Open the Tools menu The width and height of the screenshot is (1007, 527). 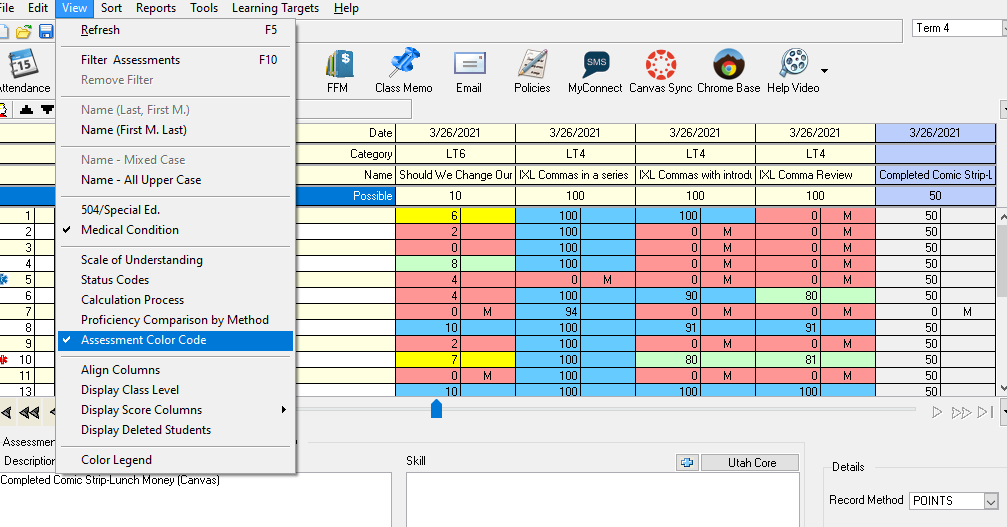point(204,8)
